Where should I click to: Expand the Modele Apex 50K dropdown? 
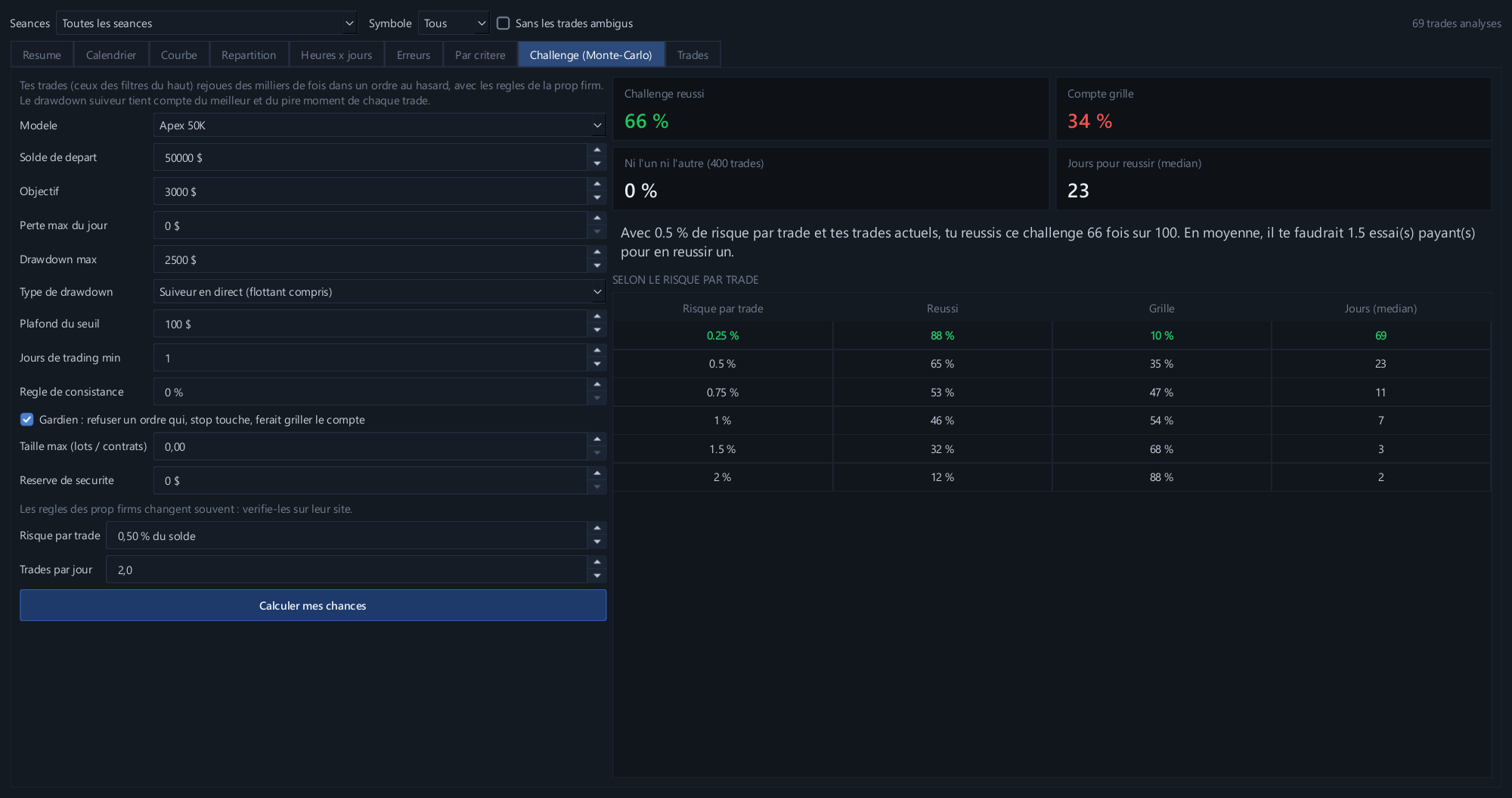coord(380,126)
